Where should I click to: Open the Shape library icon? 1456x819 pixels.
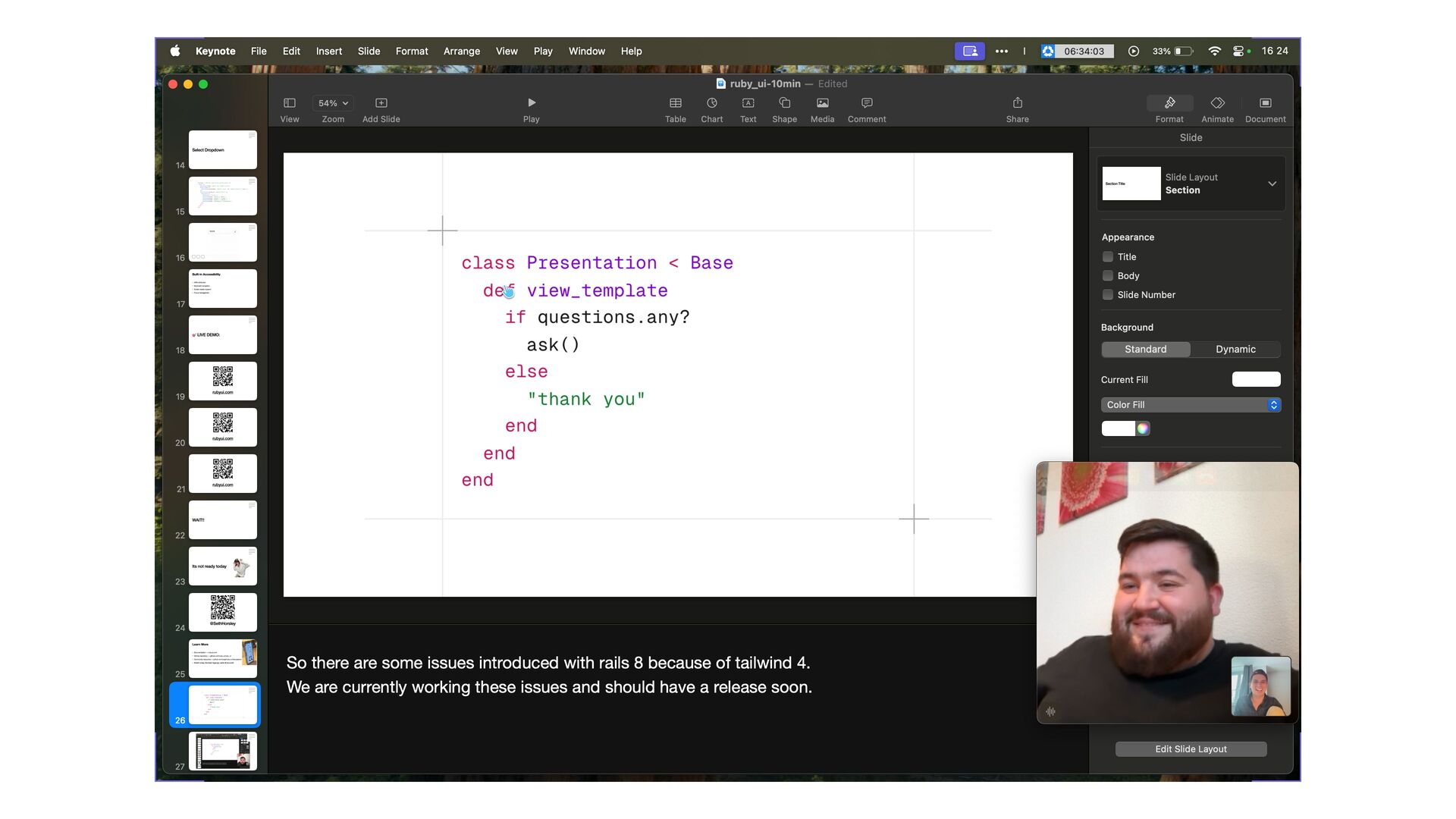coord(784,103)
